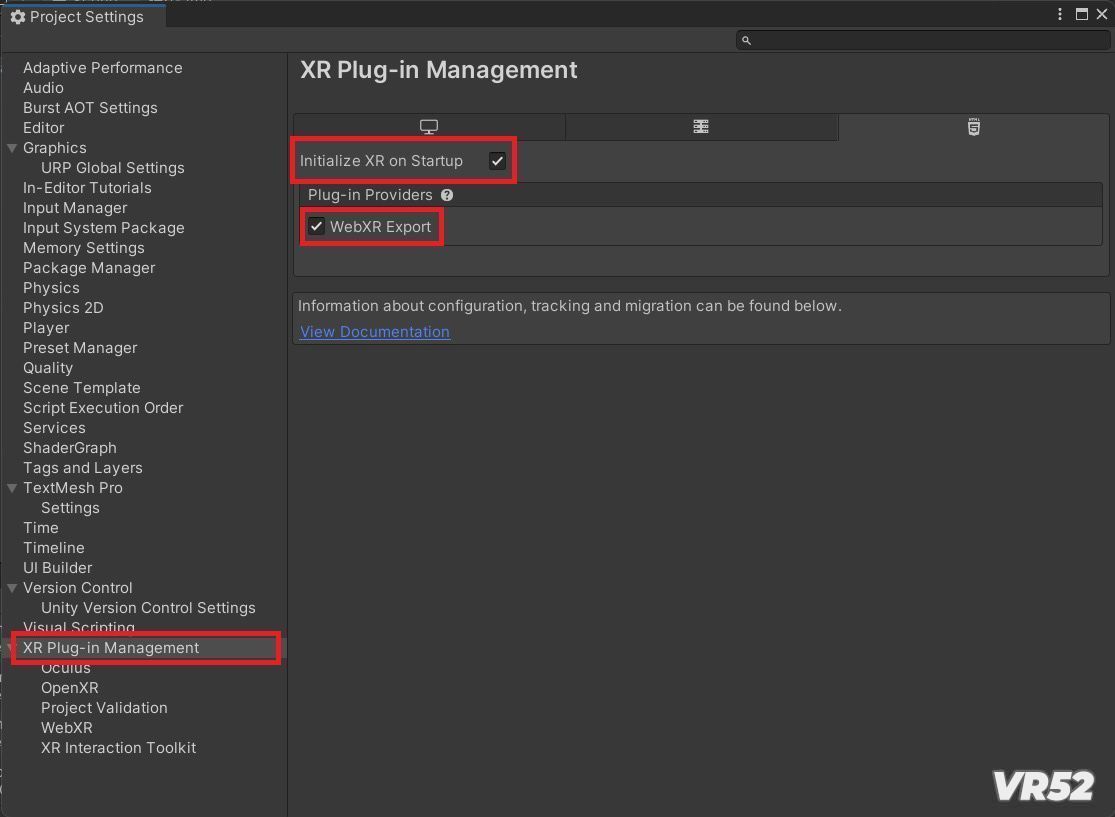The image size is (1115, 817).
Task: Select UI Builder settings
Action: coord(58,567)
